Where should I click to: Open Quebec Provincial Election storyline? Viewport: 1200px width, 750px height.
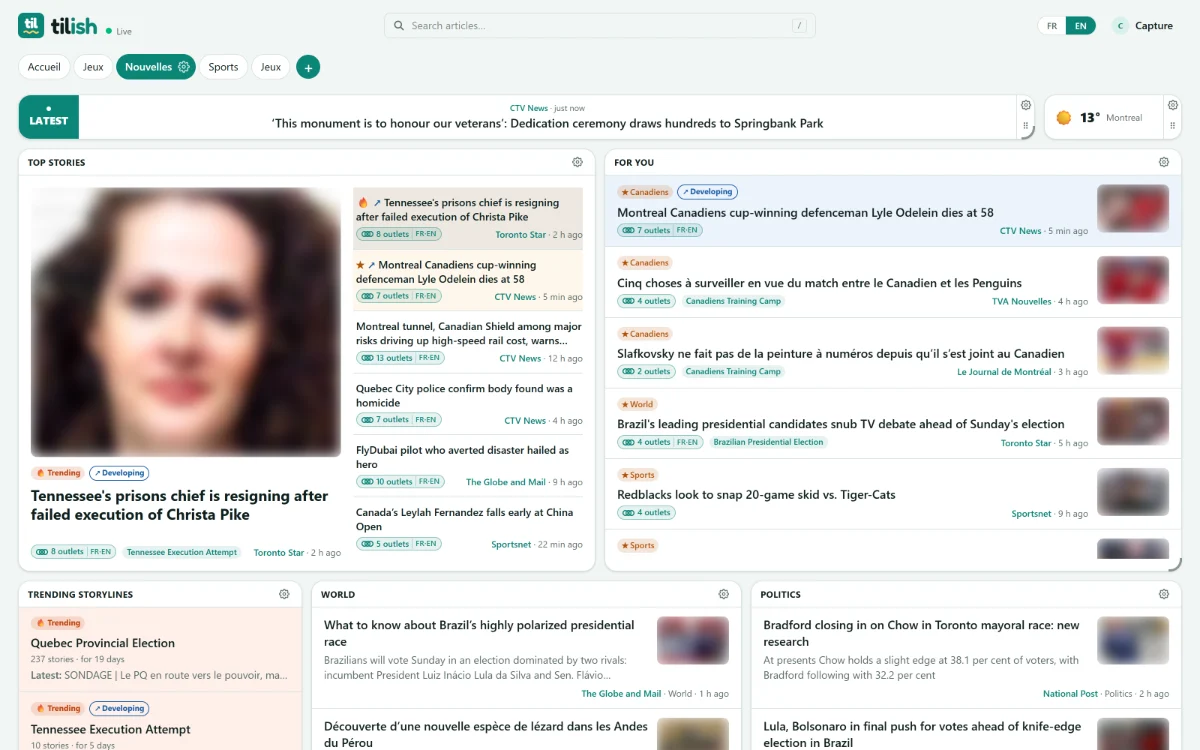click(103, 643)
